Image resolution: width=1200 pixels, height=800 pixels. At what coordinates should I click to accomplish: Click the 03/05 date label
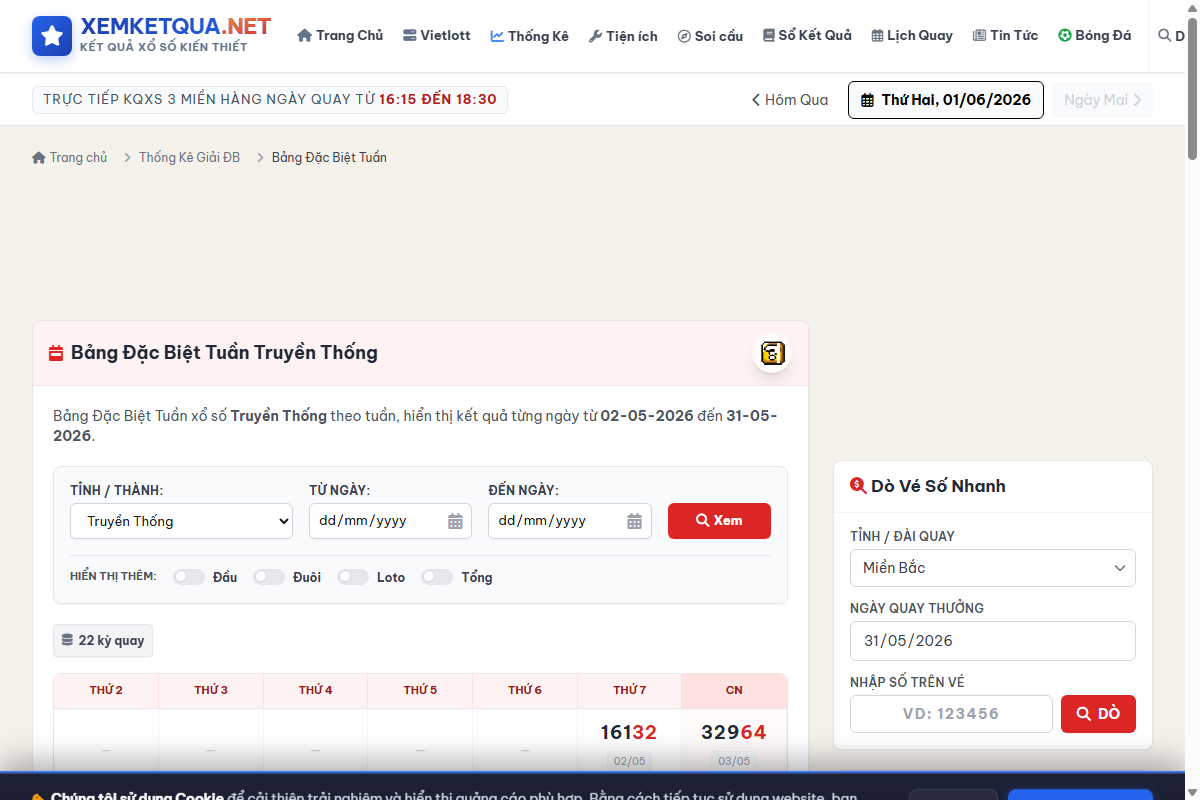point(734,761)
